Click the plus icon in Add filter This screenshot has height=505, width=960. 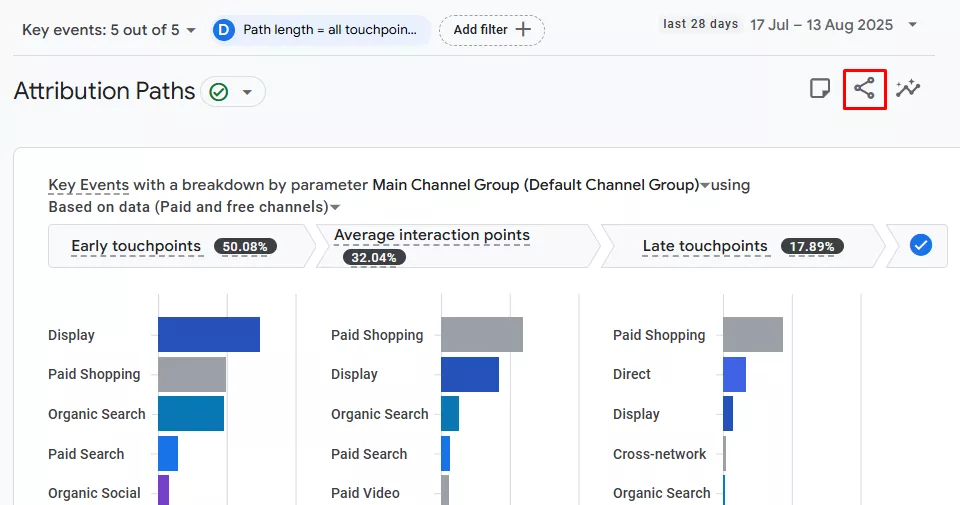point(523,30)
